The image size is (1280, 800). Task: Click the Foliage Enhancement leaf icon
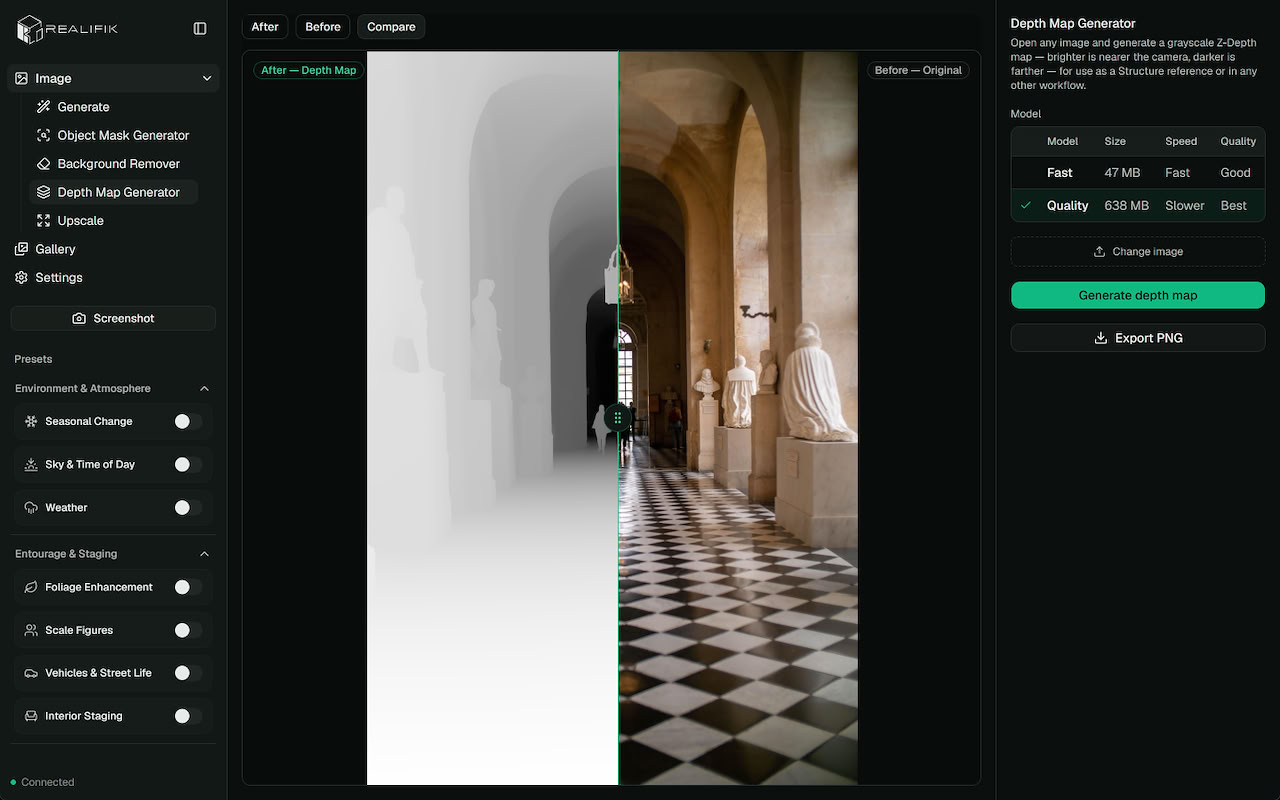31,587
